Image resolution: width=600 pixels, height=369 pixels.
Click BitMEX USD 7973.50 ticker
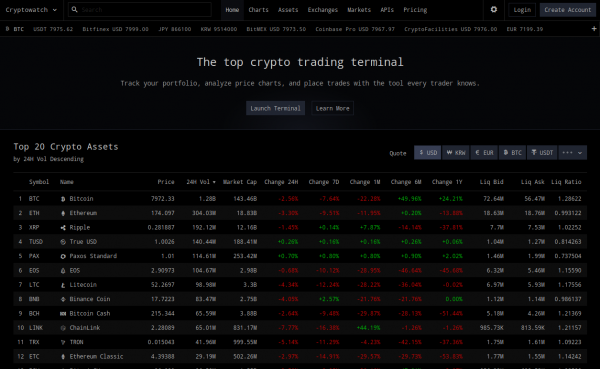click(x=276, y=29)
